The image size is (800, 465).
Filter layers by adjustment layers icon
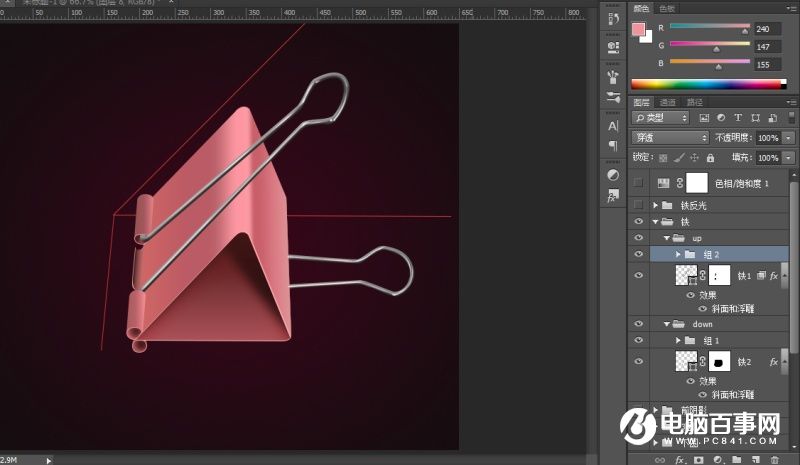pyautogui.click(x=721, y=118)
